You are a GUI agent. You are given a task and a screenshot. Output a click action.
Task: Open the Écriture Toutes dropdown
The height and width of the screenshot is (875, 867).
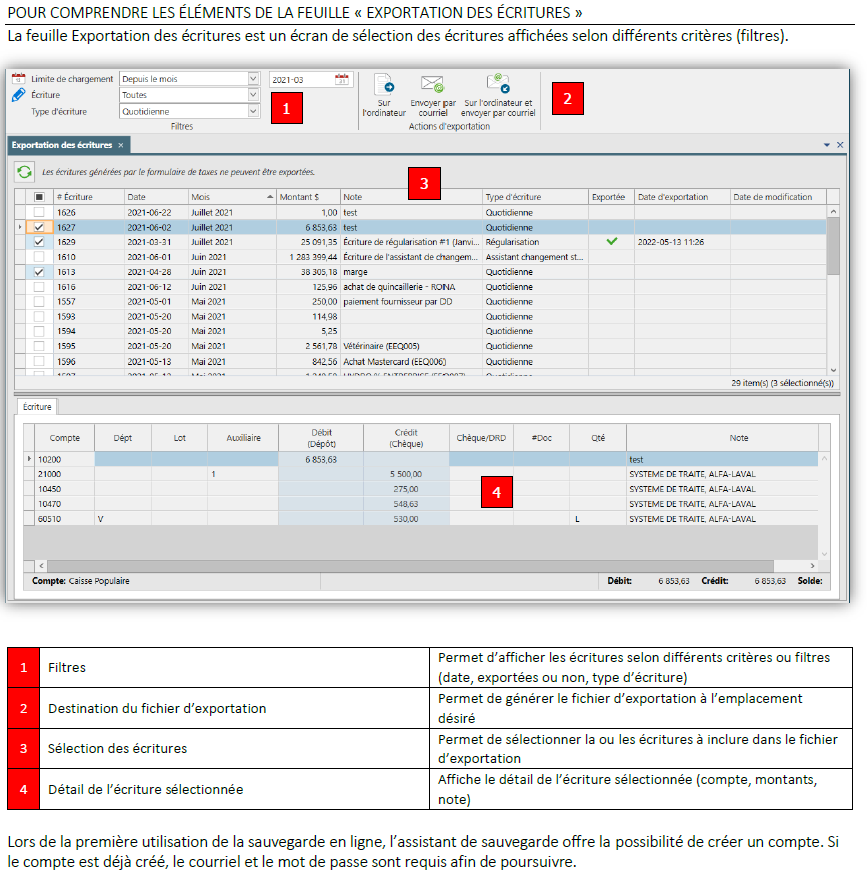(x=253, y=95)
